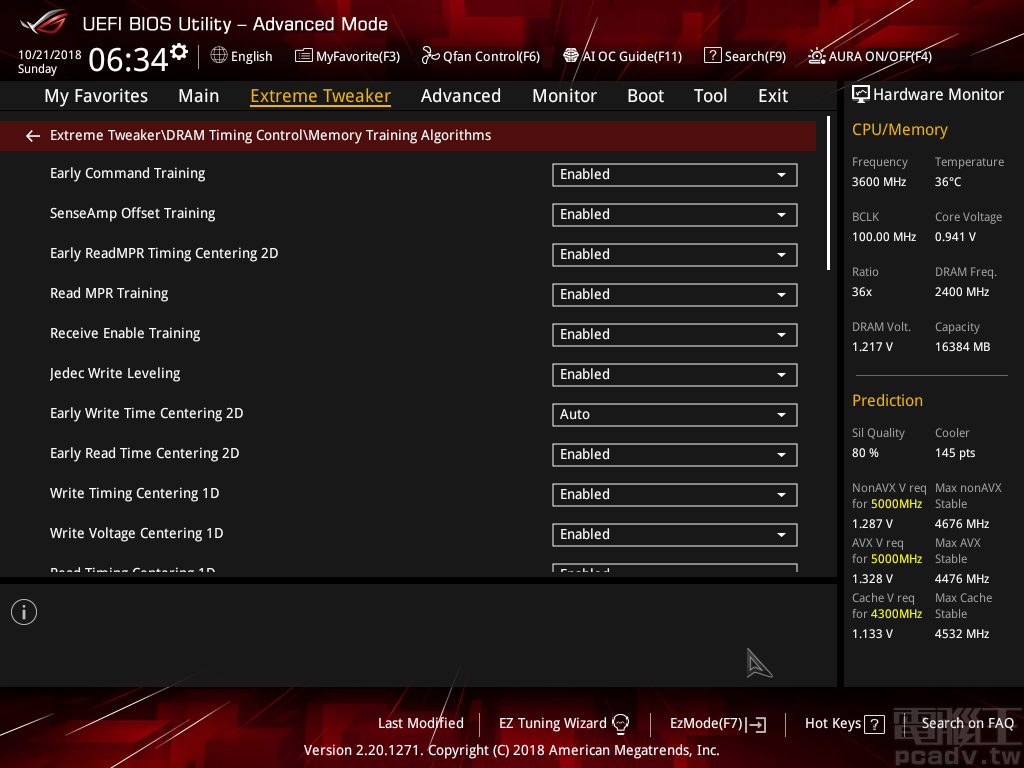Go to the Boot tab
The image size is (1024, 768).
click(x=645, y=96)
